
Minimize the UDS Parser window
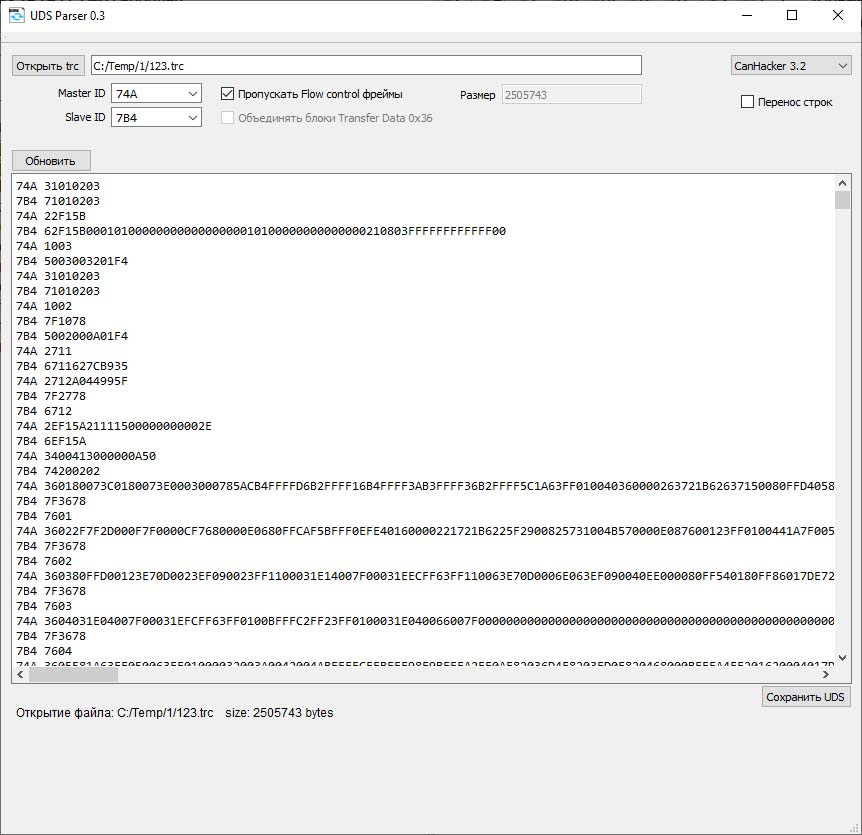[745, 15]
